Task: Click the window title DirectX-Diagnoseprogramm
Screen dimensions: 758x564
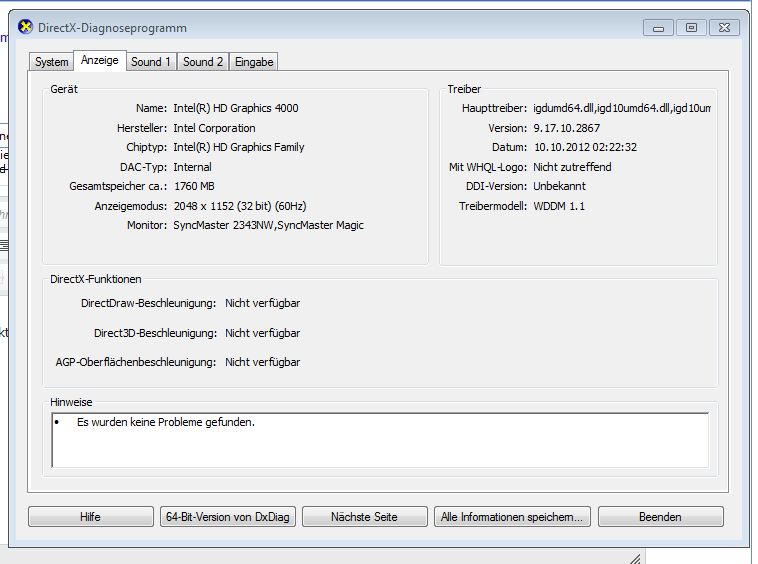Action: (x=112, y=28)
